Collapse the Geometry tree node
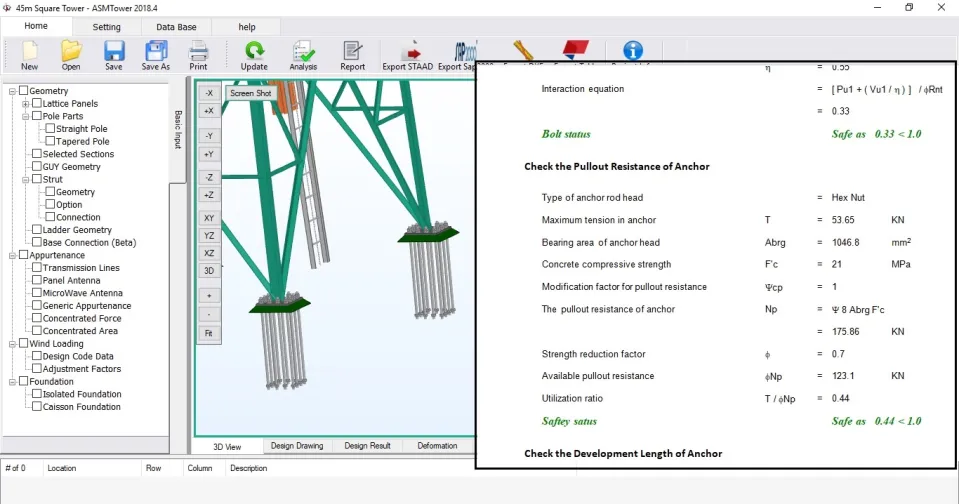 (x=12, y=91)
